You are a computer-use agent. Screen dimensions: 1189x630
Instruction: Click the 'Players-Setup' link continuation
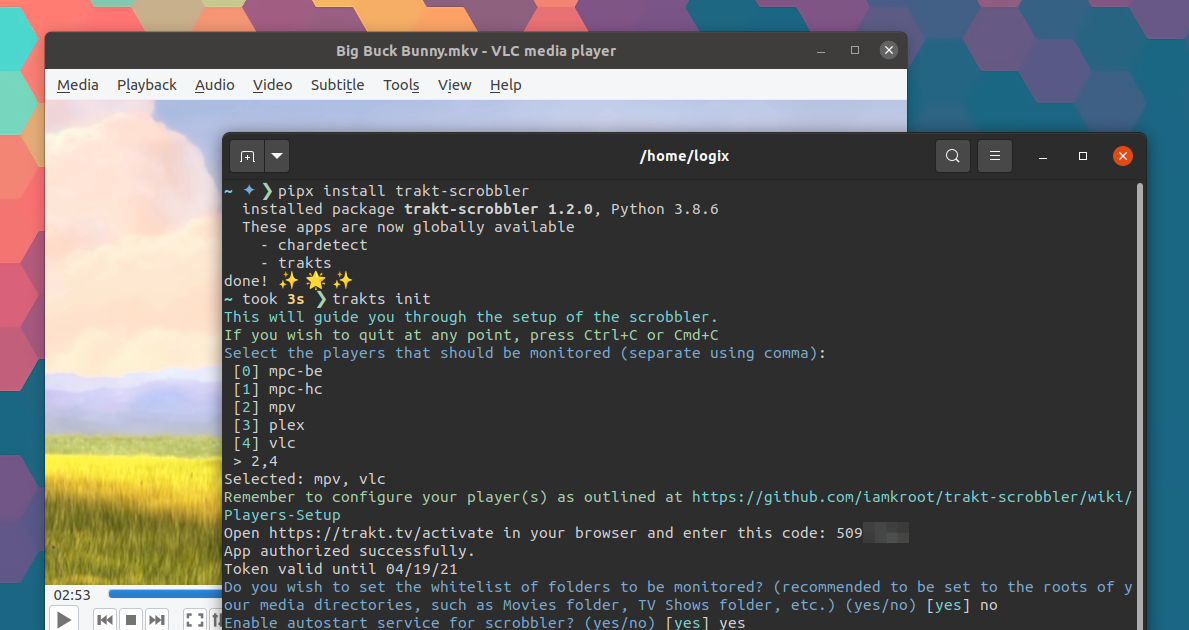click(x=282, y=516)
